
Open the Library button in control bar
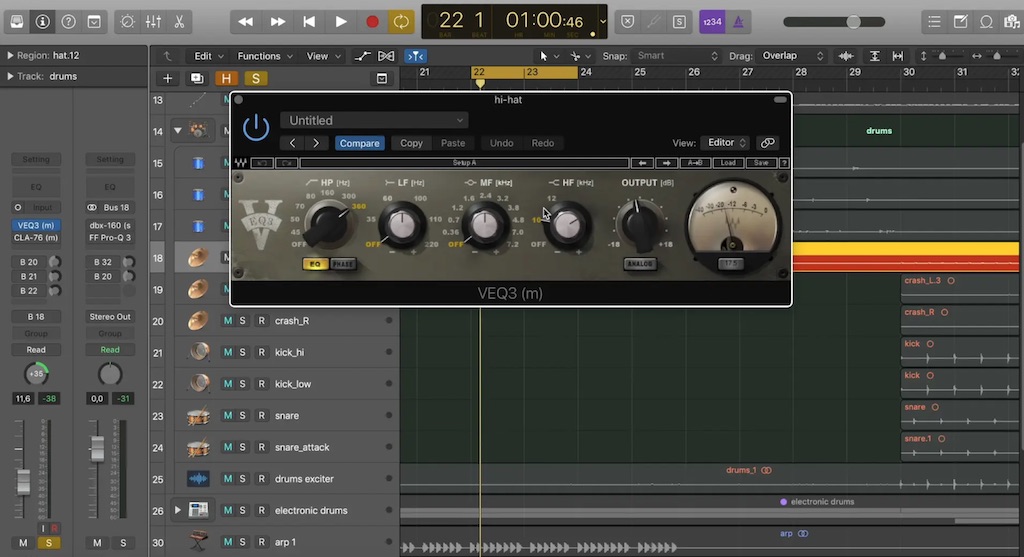[x=16, y=22]
